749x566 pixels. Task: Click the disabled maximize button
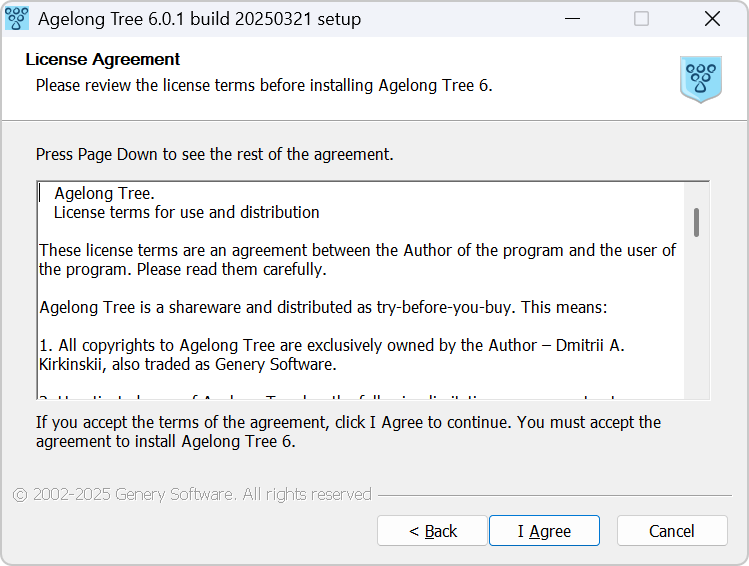click(x=641, y=19)
